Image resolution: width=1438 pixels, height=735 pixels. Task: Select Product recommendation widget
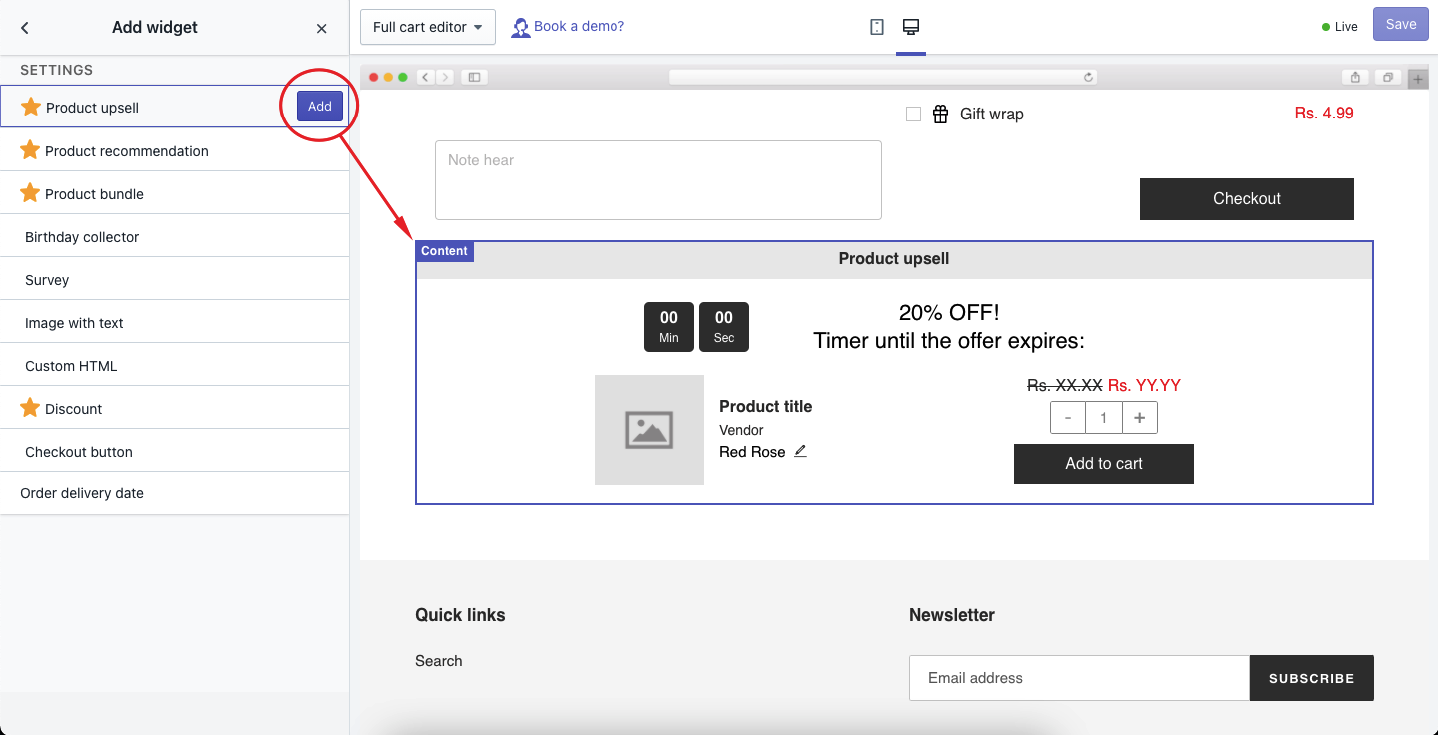pos(175,150)
